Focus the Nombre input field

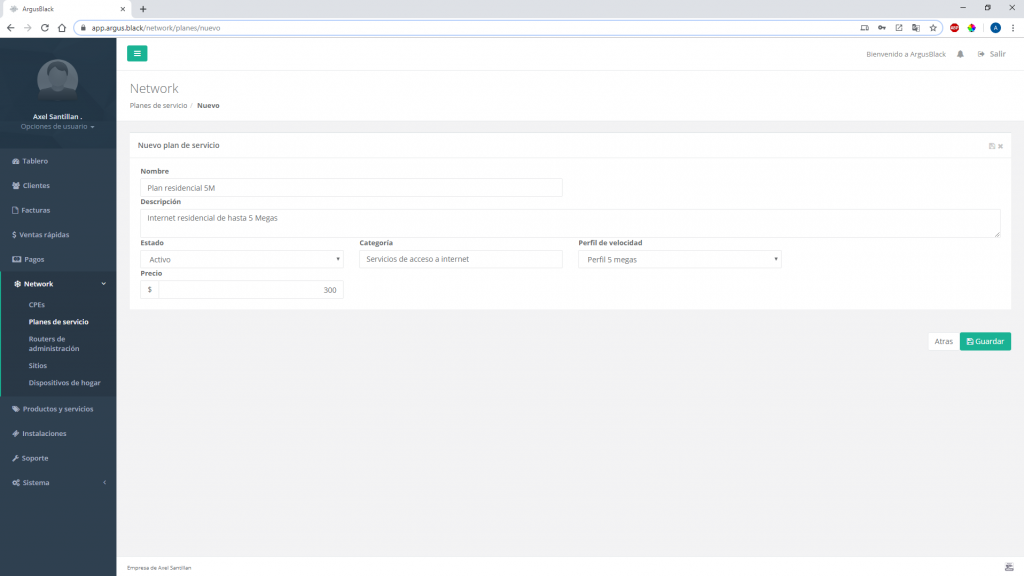(351, 187)
